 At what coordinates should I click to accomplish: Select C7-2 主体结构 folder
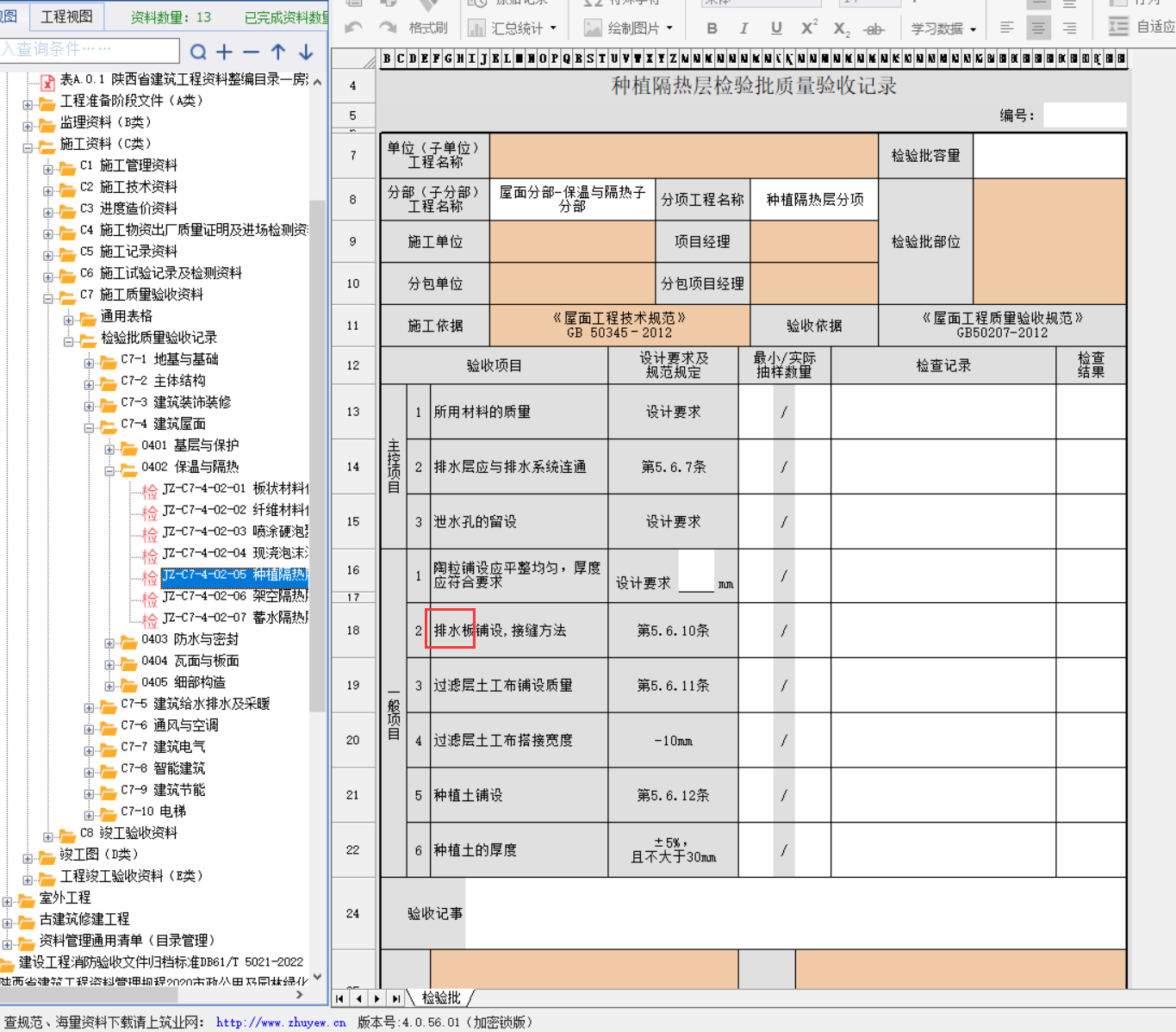(x=163, y=381)
